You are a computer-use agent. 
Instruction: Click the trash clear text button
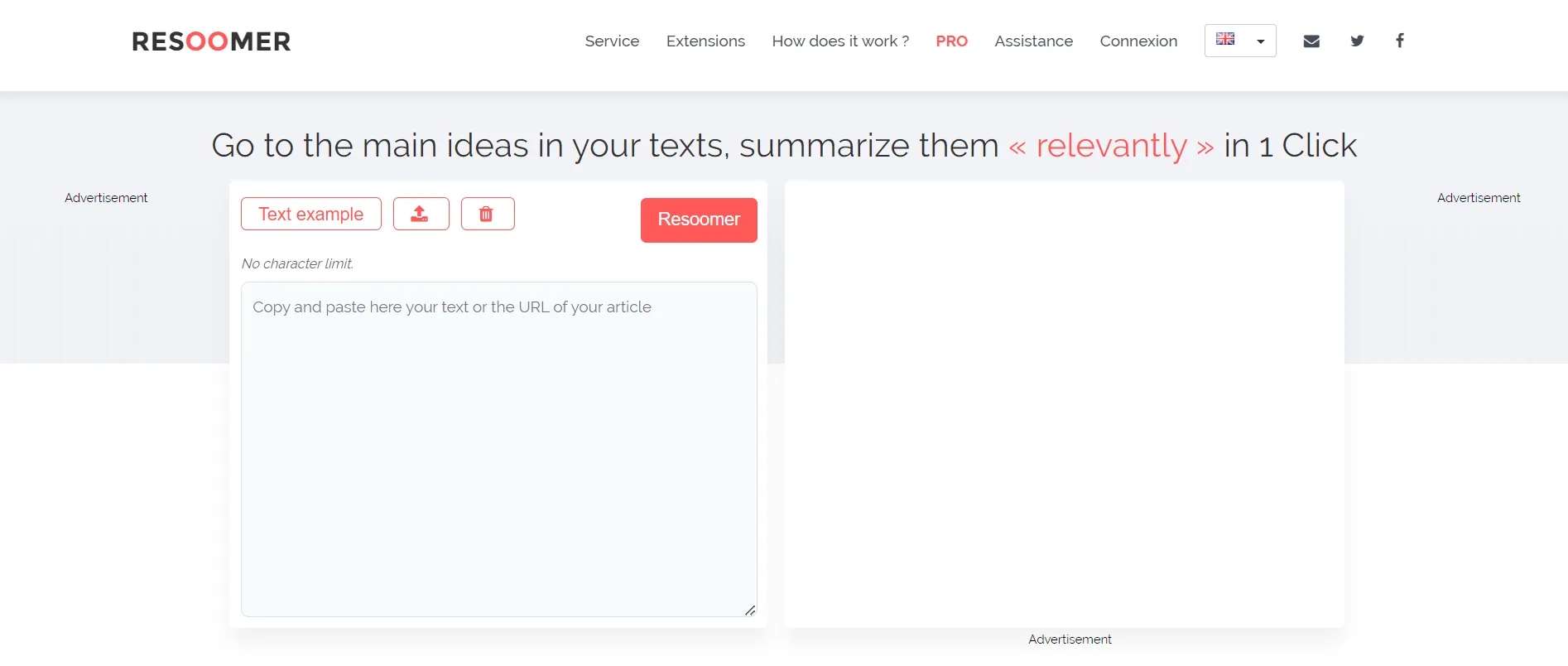[488, 214]
